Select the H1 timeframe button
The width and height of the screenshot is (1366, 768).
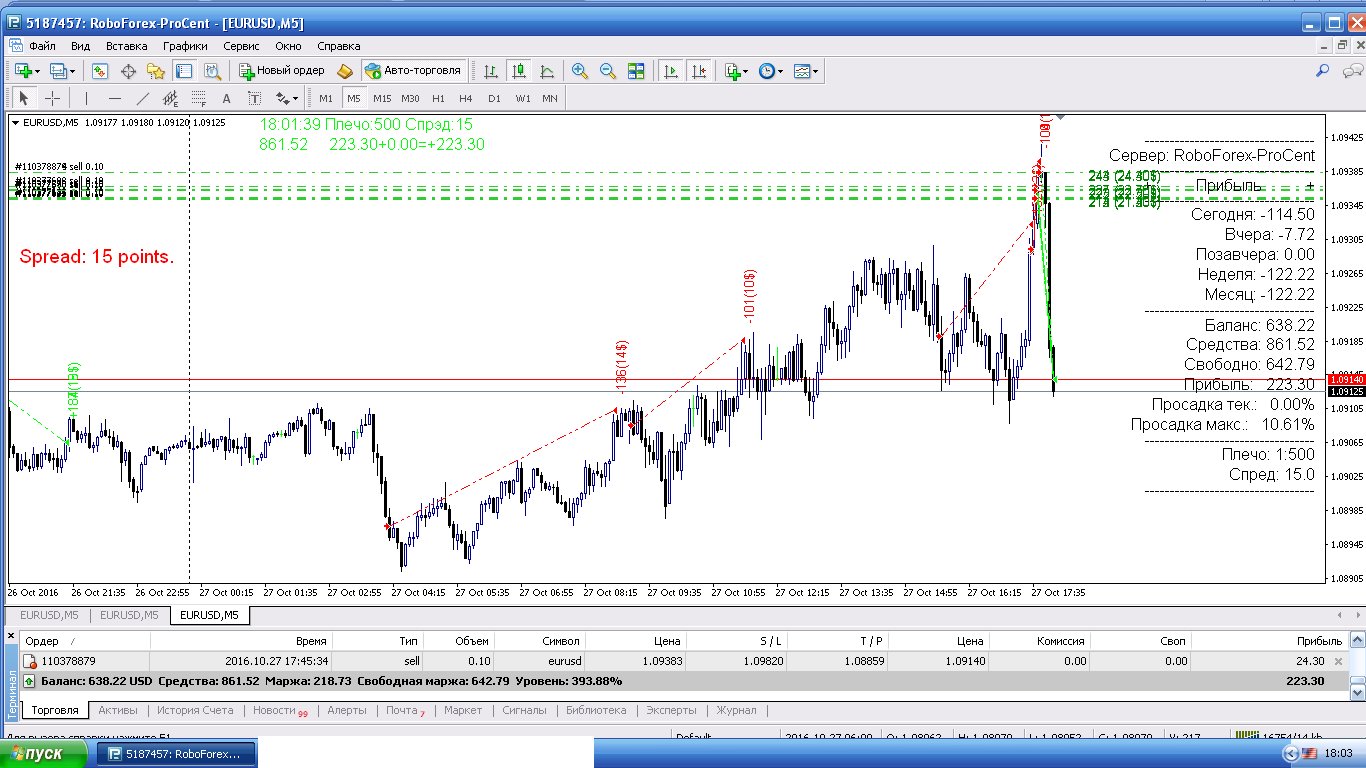(438, 98)
